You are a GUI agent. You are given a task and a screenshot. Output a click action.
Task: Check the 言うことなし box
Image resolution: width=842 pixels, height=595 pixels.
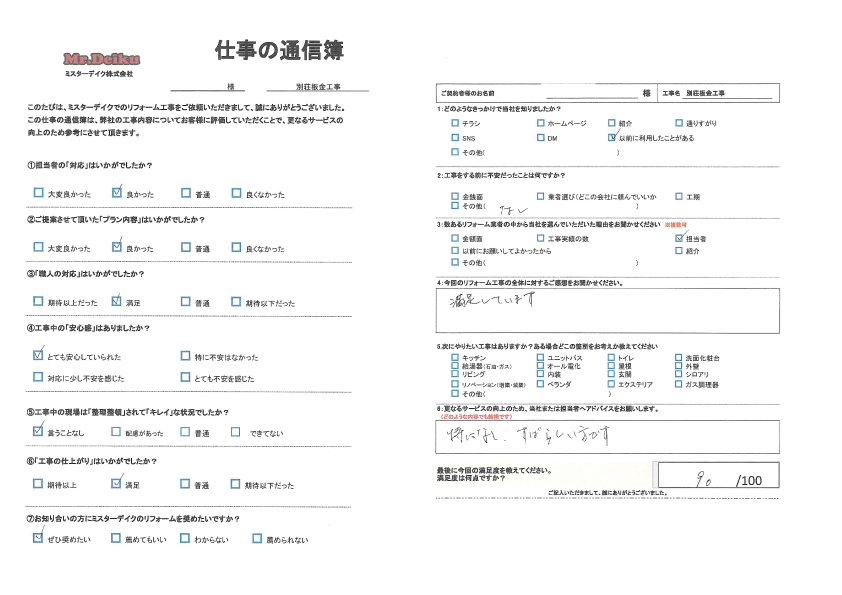click(38, 431)
